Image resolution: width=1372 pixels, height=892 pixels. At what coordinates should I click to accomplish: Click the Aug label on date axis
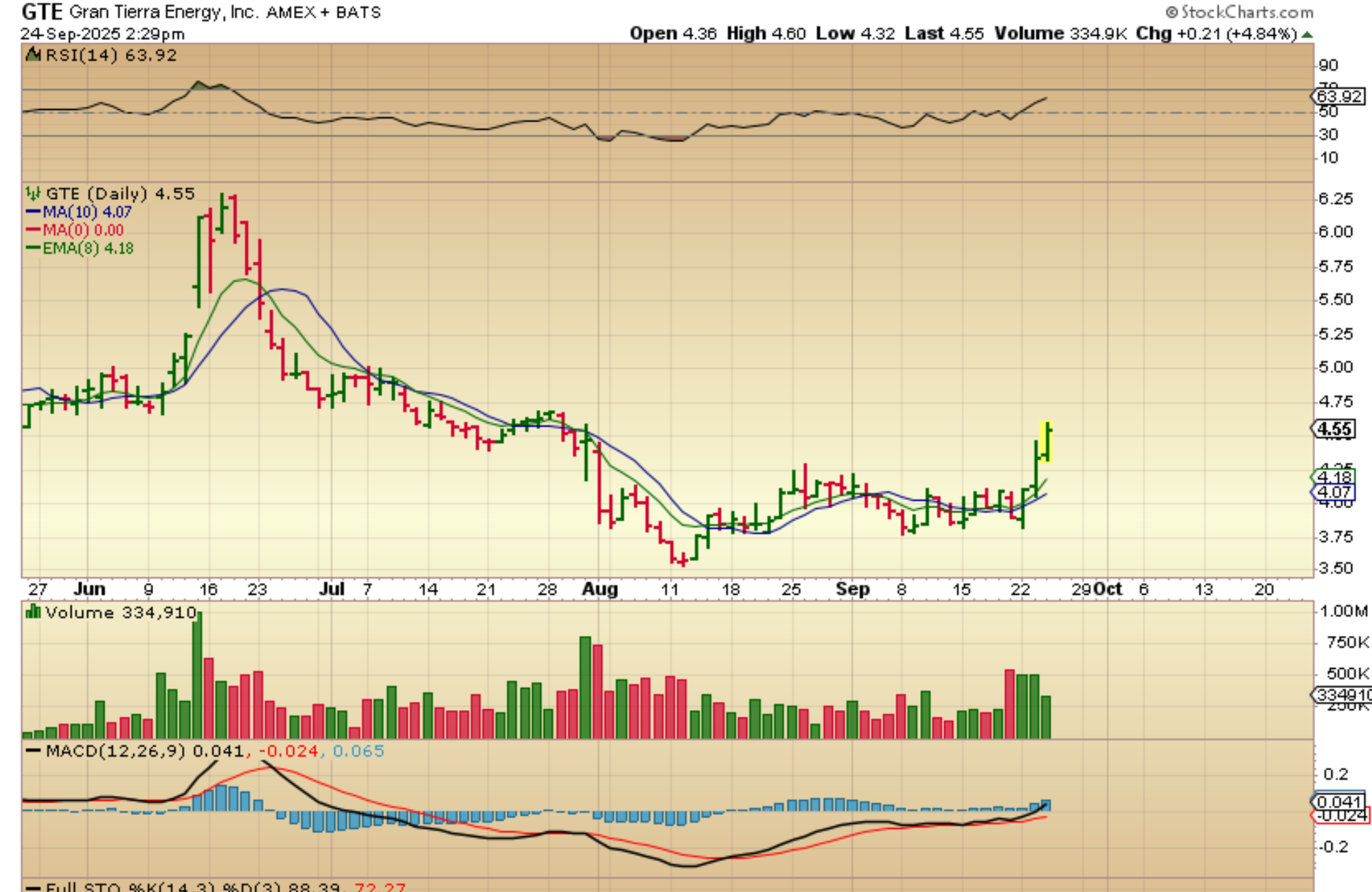point(599,589)
